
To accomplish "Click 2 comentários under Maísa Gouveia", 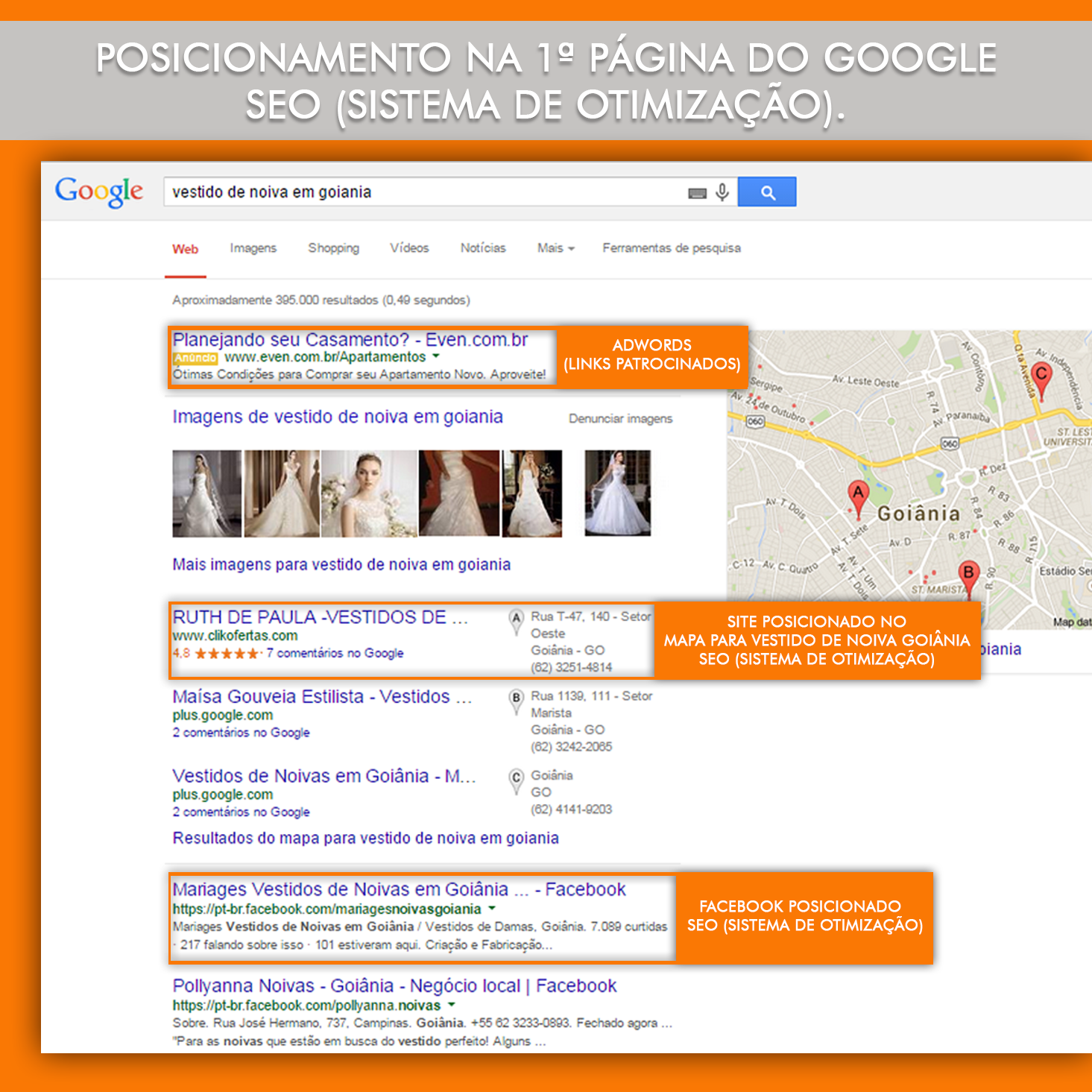I will (x=241, y=733).
